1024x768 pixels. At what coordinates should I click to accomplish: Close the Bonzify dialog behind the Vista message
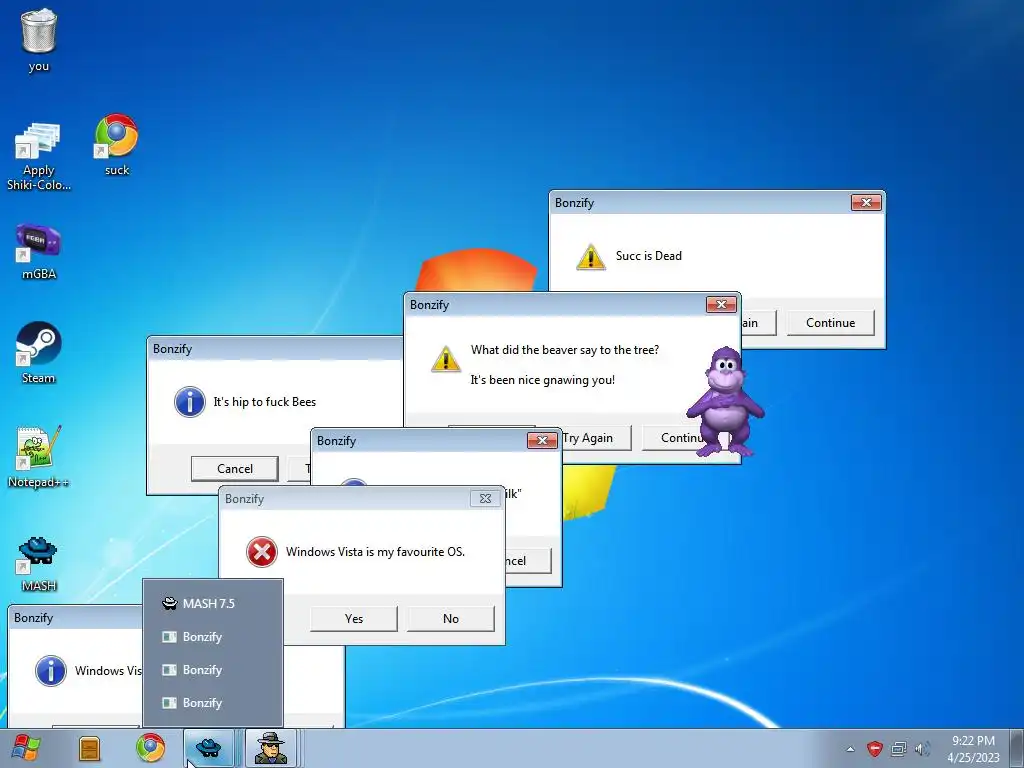coord(542,441)
